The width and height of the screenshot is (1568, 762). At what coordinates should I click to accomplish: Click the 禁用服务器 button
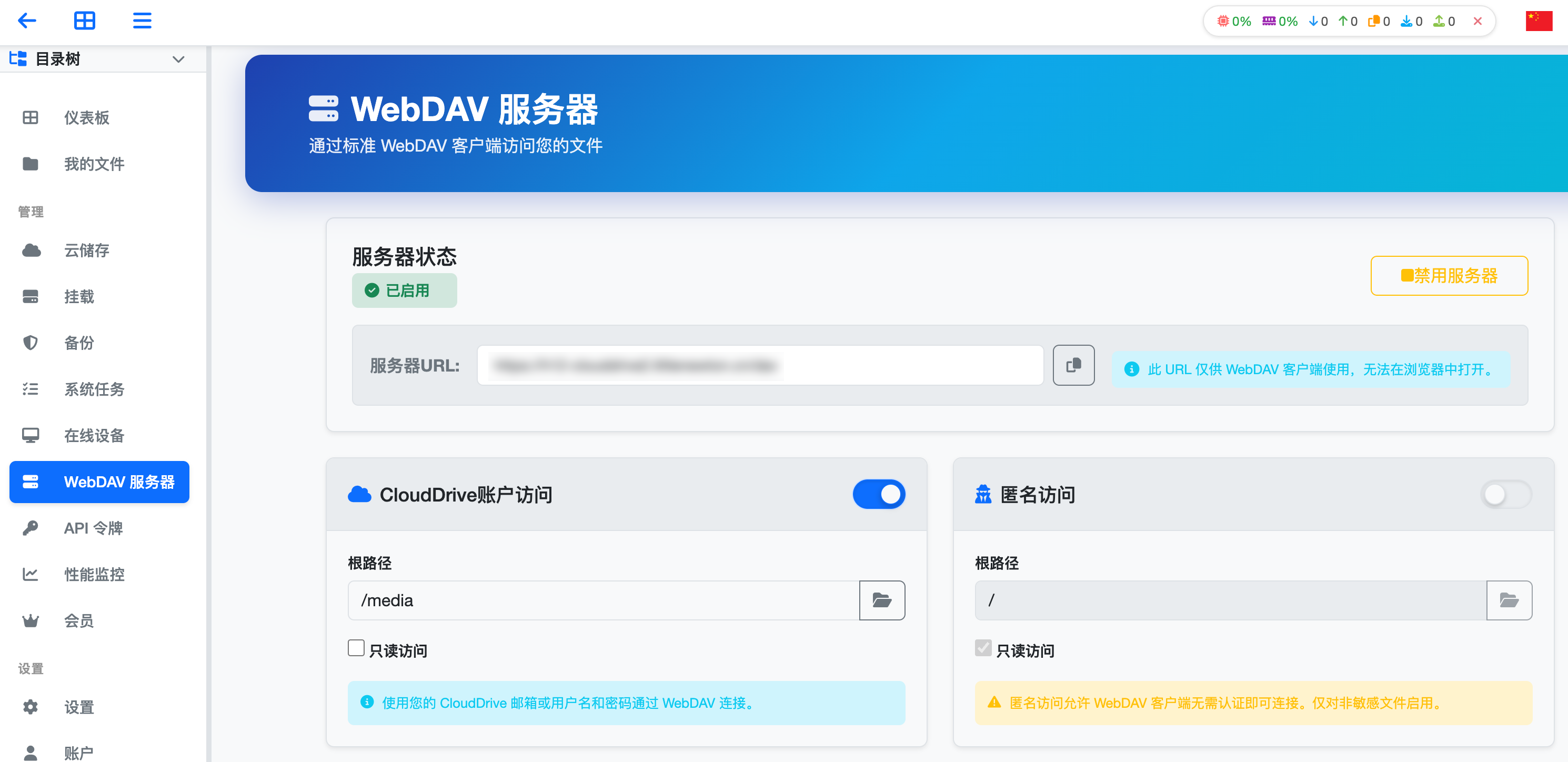tap(1449, 276)
